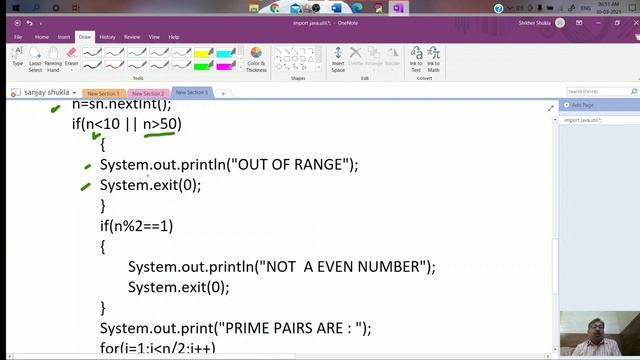Switch to the Review ribbon tab
640x360 pixels.
(x=132, y=37)
